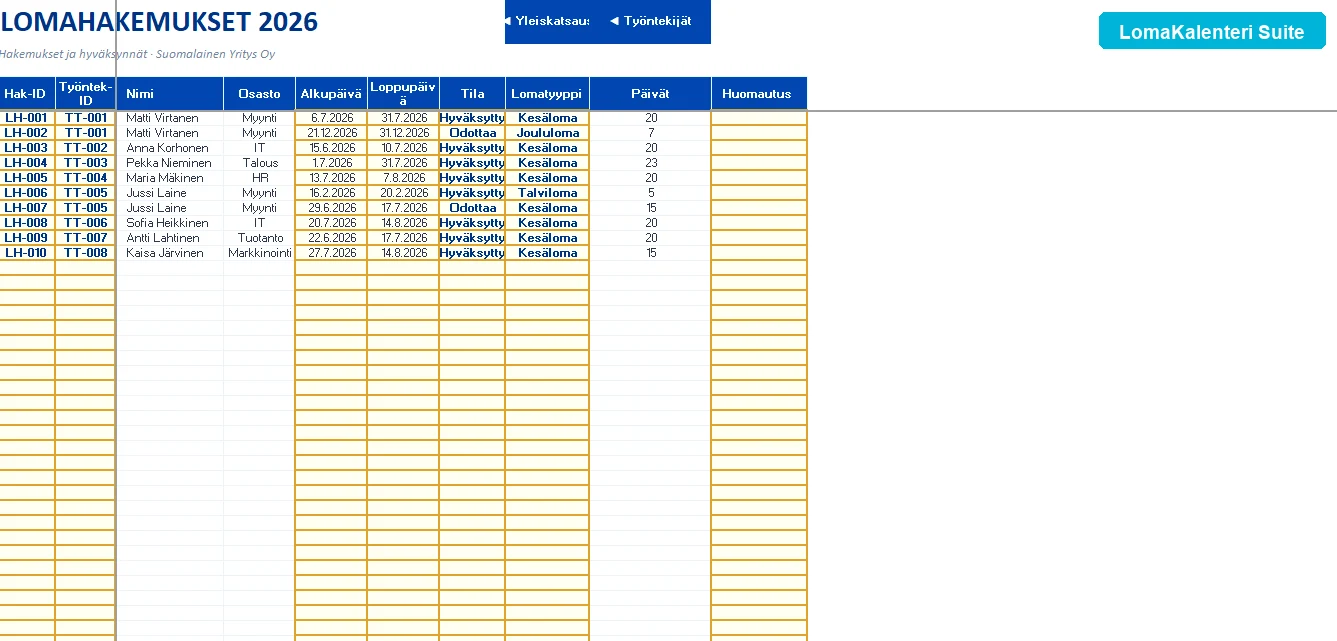
Task: Click the Lomatyyppi column header
Action: click(547, 94)
